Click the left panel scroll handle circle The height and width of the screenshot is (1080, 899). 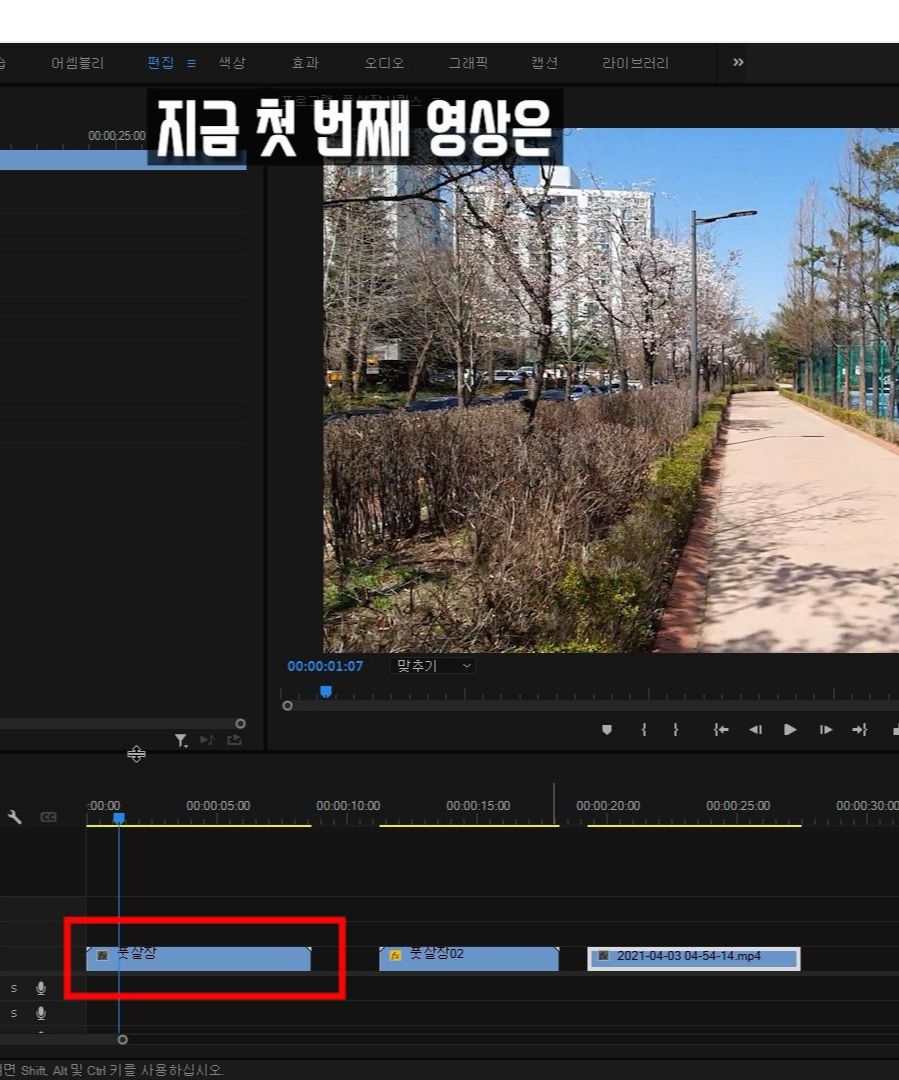(240, 723)
